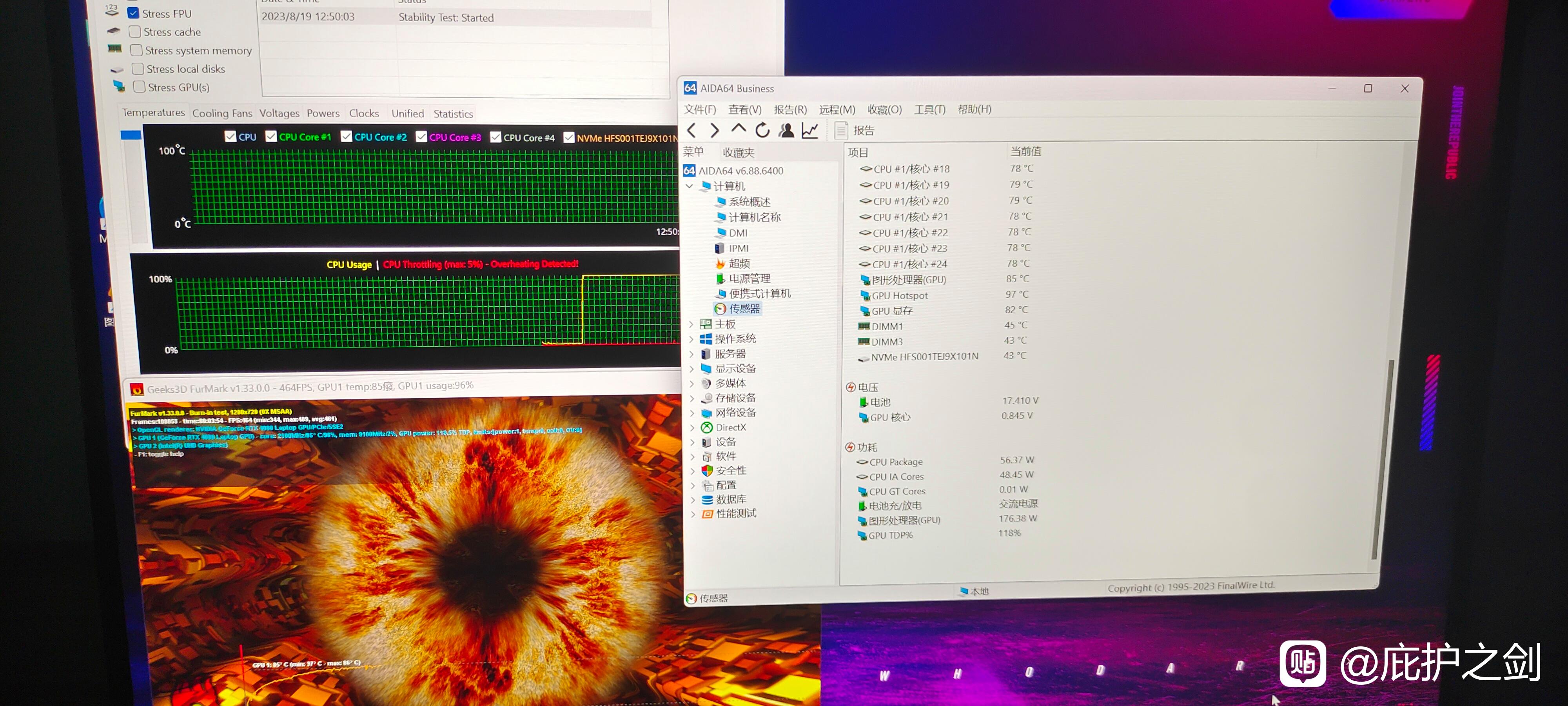The width and height of the screenshot is (1568, 706).
Task: Click the 数据库 database icon
Action: [x=707, y=500]
